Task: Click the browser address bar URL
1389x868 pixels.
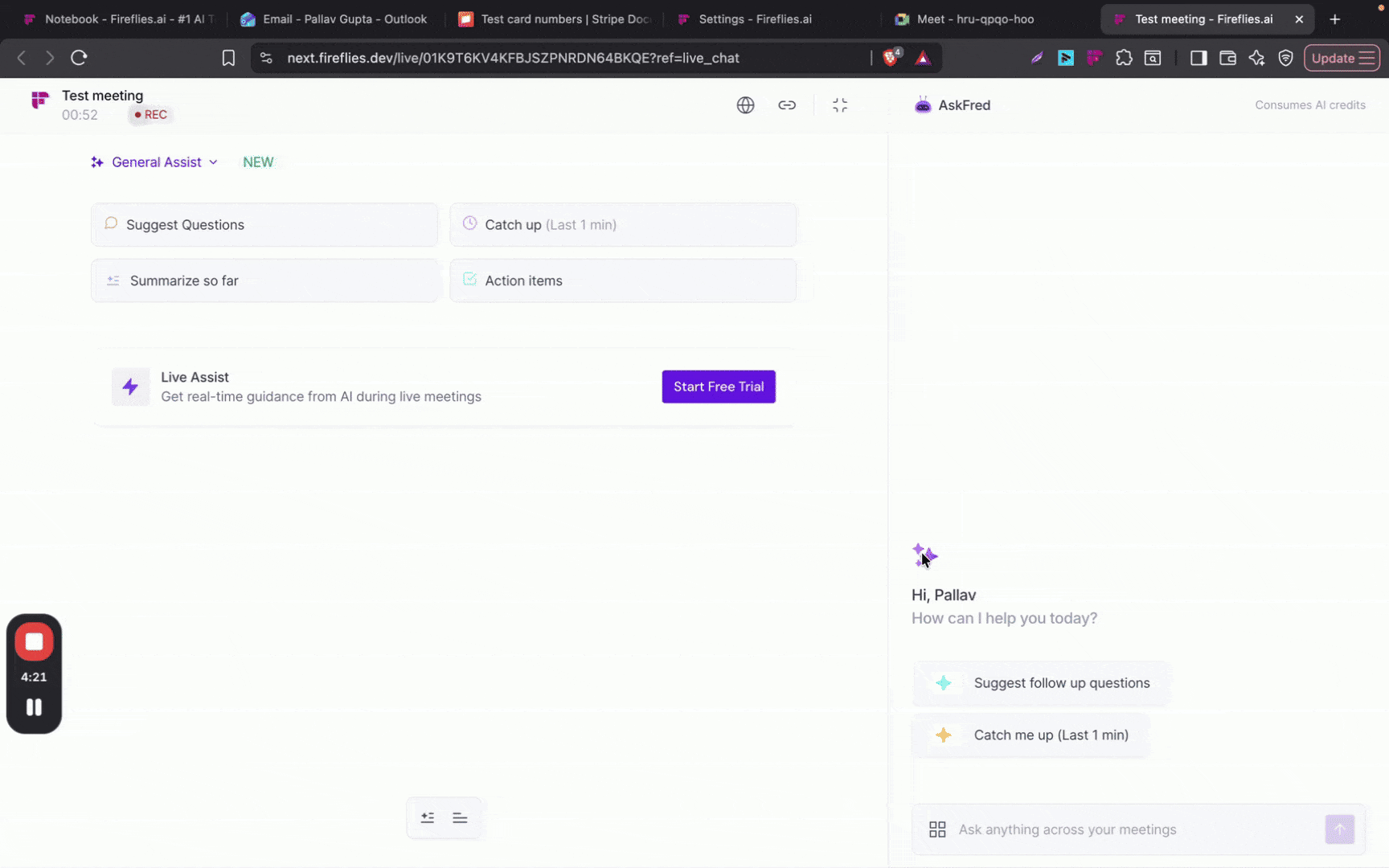Action: click(x=513, y=58)
